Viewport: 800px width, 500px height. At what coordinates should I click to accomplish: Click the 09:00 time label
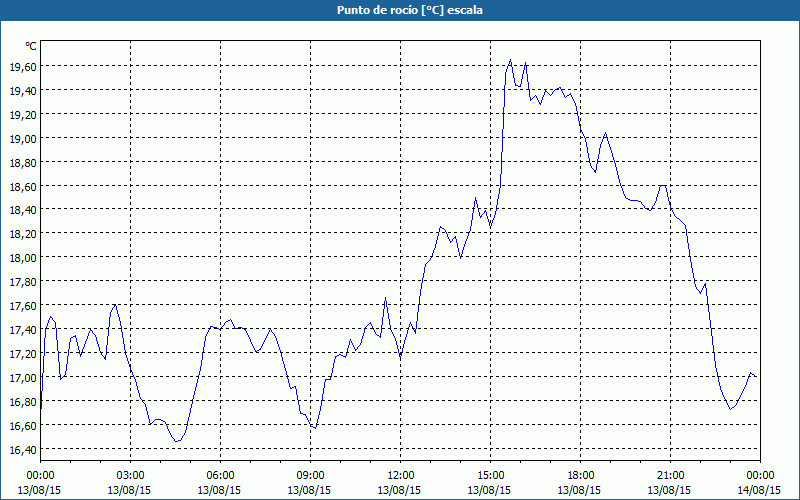point(310,476)
